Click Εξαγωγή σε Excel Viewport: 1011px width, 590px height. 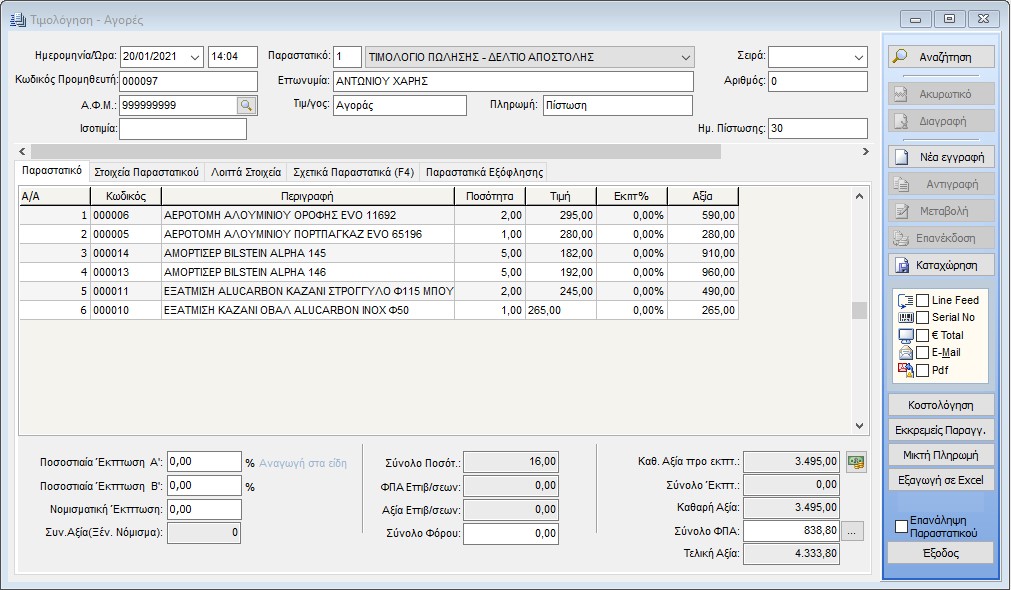pos(940,480)
